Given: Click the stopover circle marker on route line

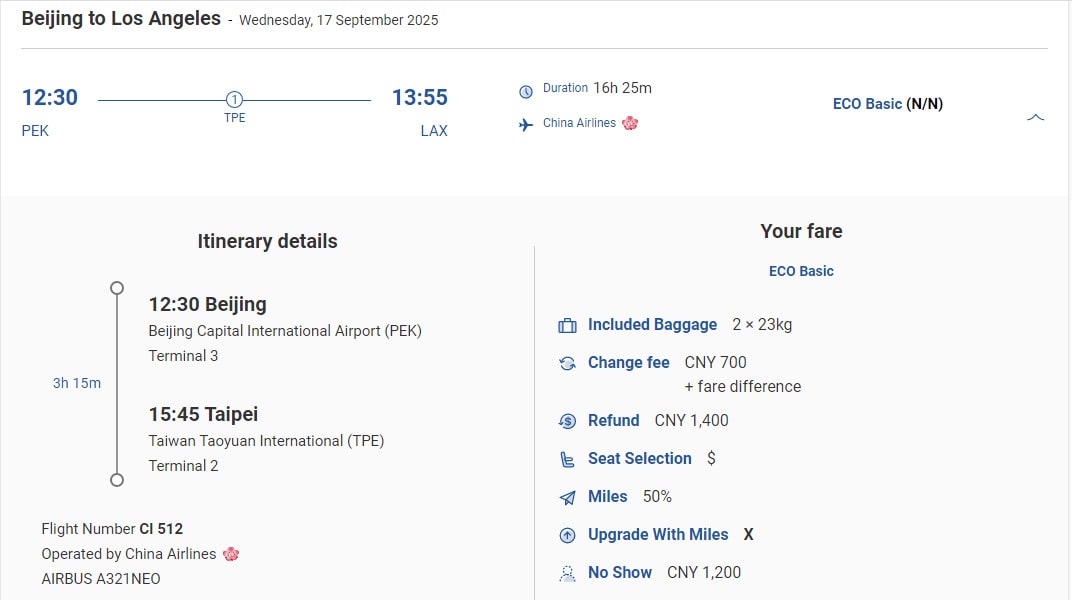Looking at the screenshot, I should 234,99.
